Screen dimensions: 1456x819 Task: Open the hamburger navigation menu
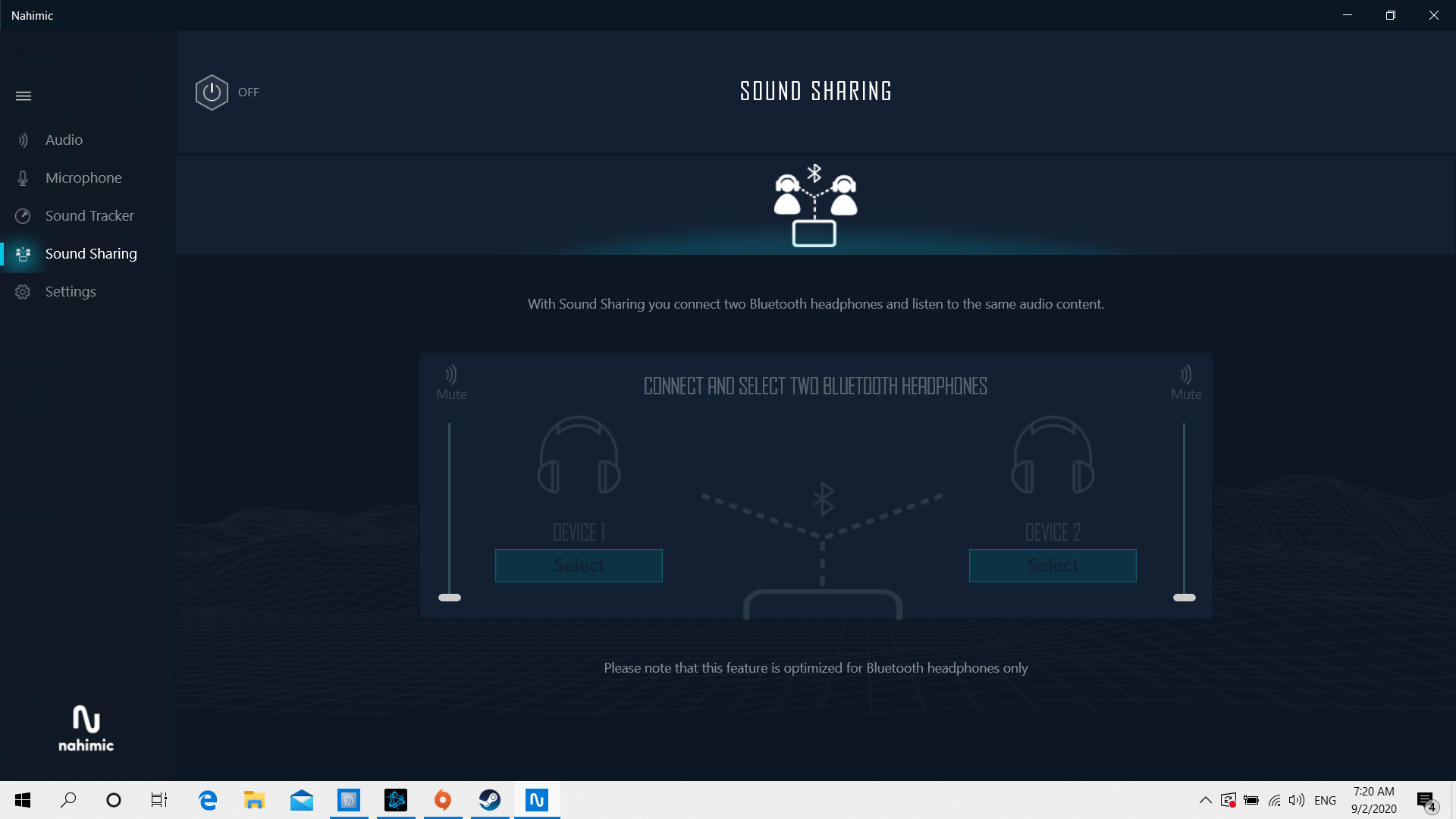(x=24, y=96)
